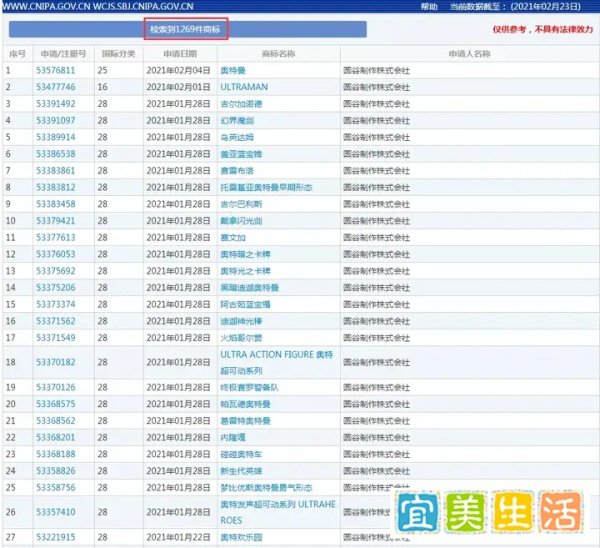The height and width of the screenshot is (548, 600).
Task: Select class 25 in the 53576811 row
Action: tap(102, 70)
